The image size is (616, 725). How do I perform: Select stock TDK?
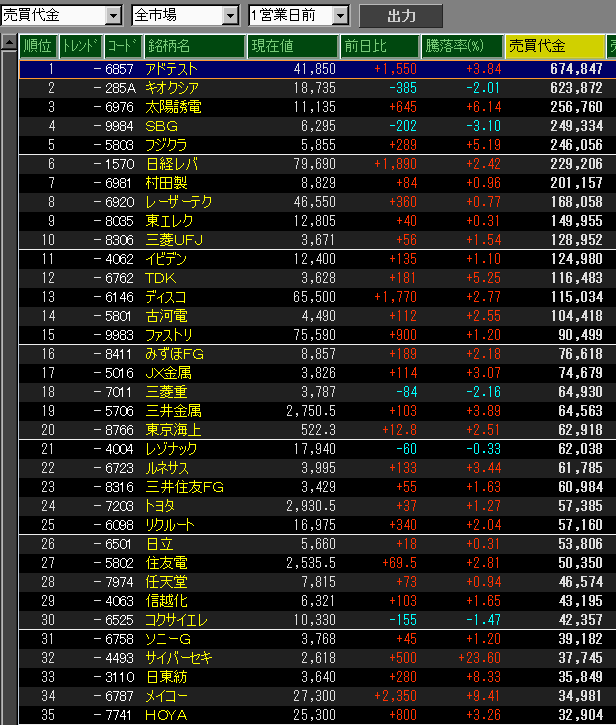[160, 278]
